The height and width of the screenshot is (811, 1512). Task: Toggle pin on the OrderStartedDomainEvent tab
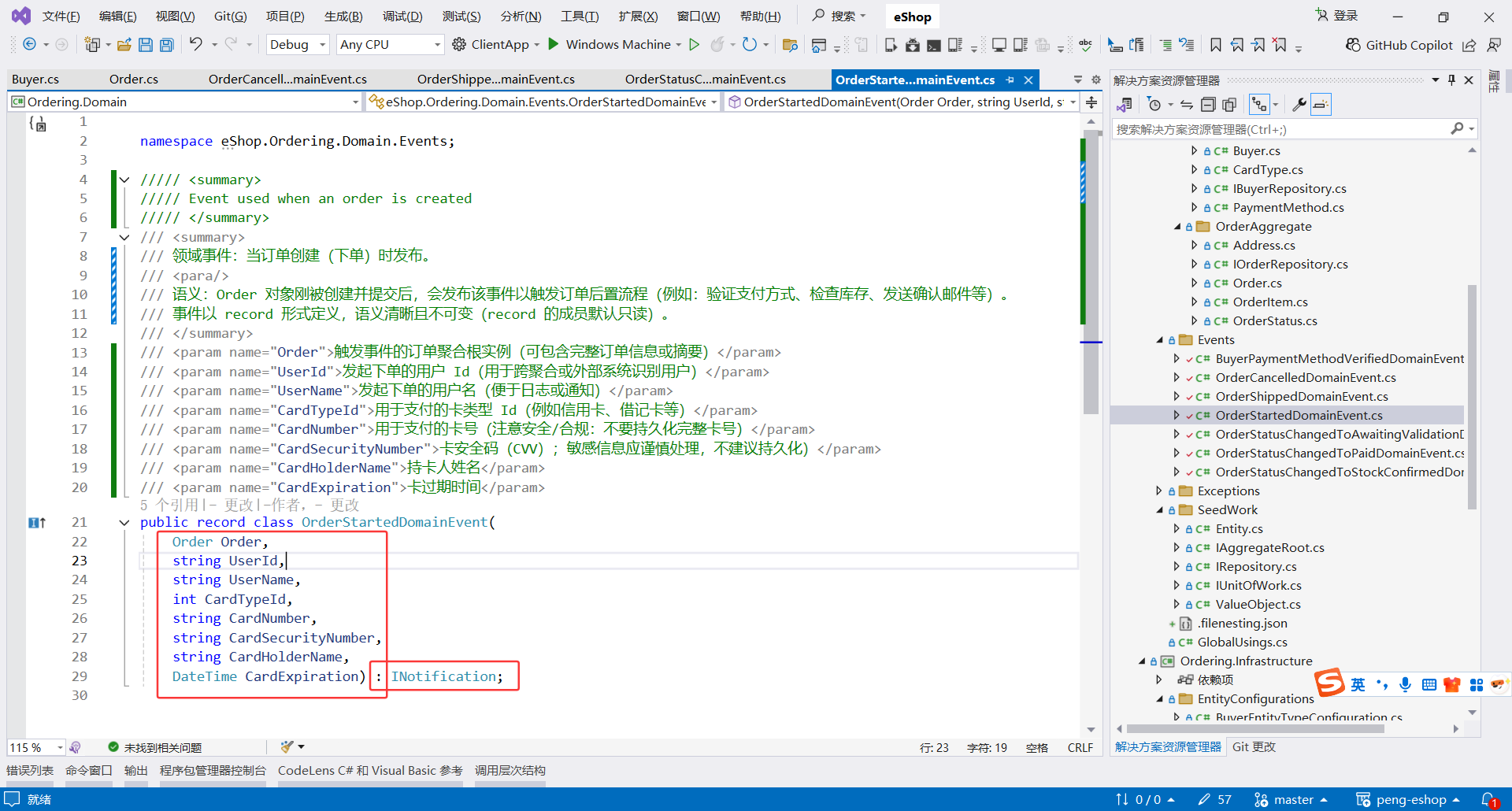(x=1010, y=80)
